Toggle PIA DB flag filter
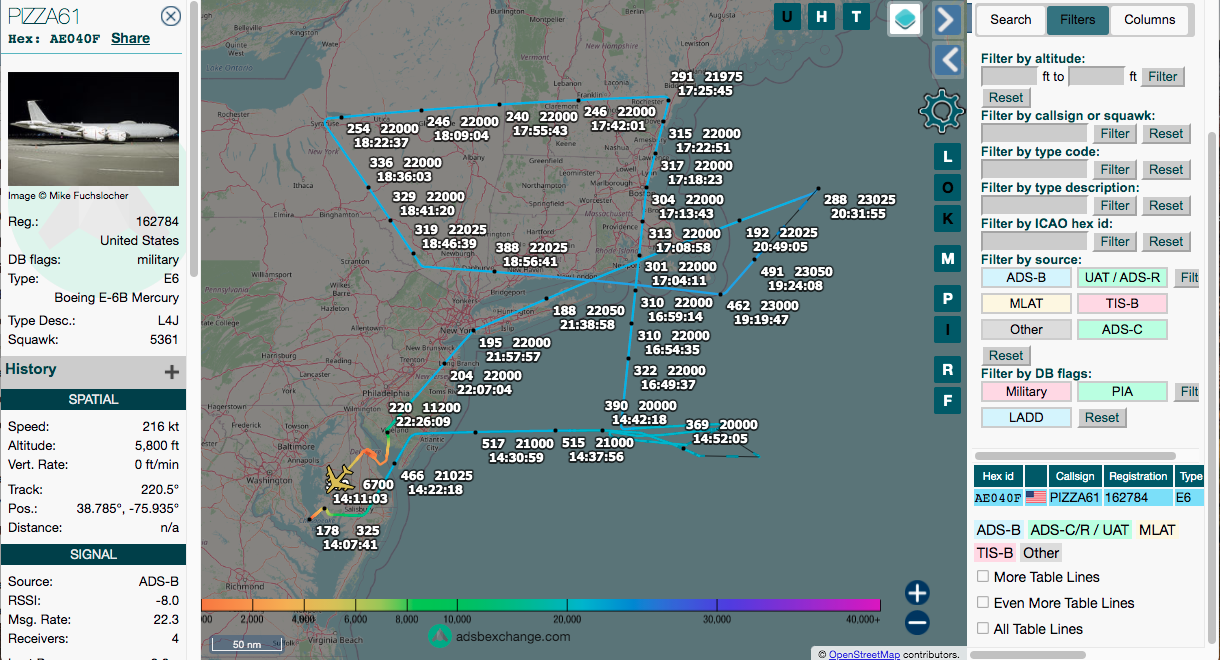Image resolution: width=1220 pixels, height=660 pixels. 1122,392
